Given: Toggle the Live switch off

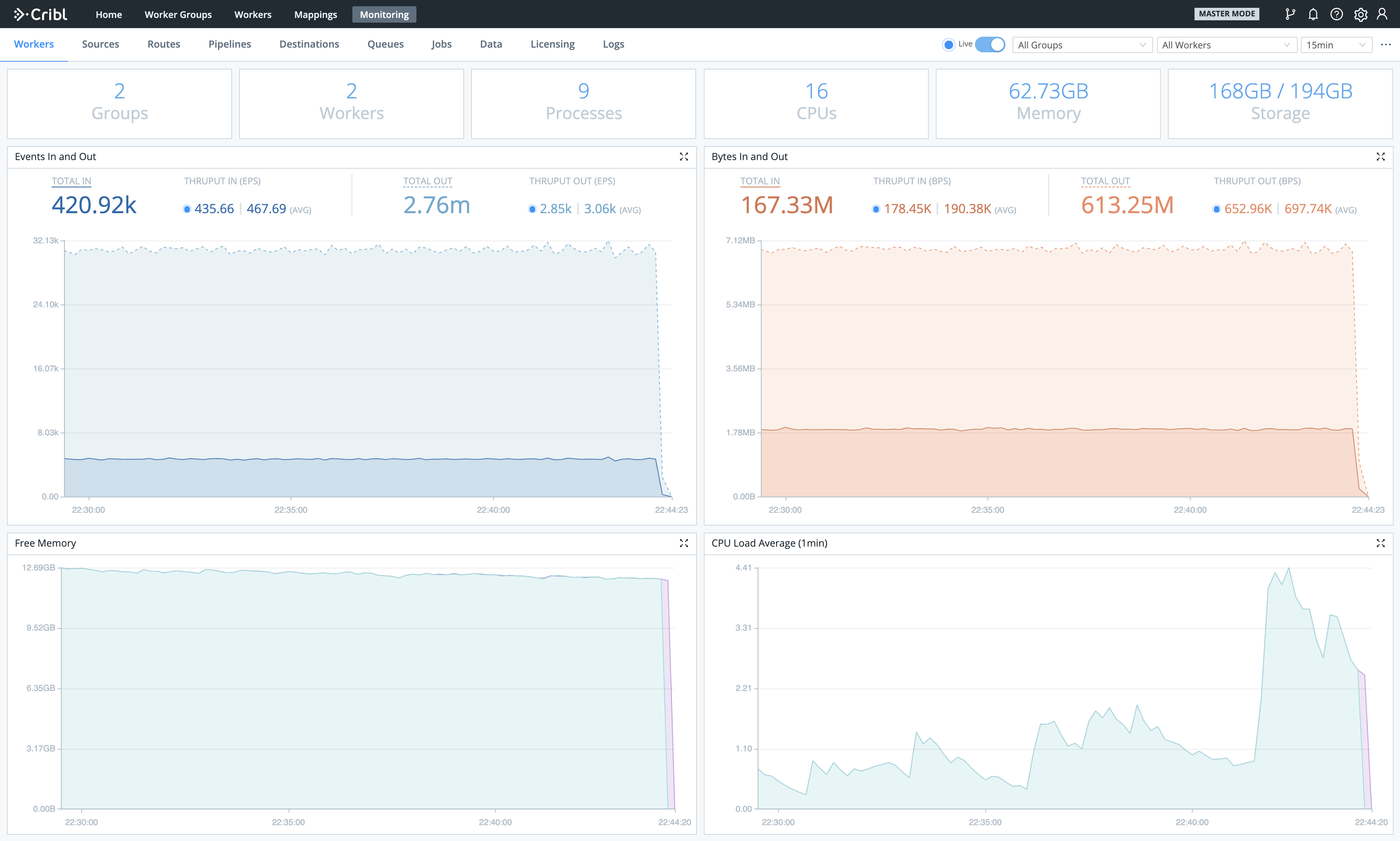Looking at the screenshot, I should click(x=989, y=45).
